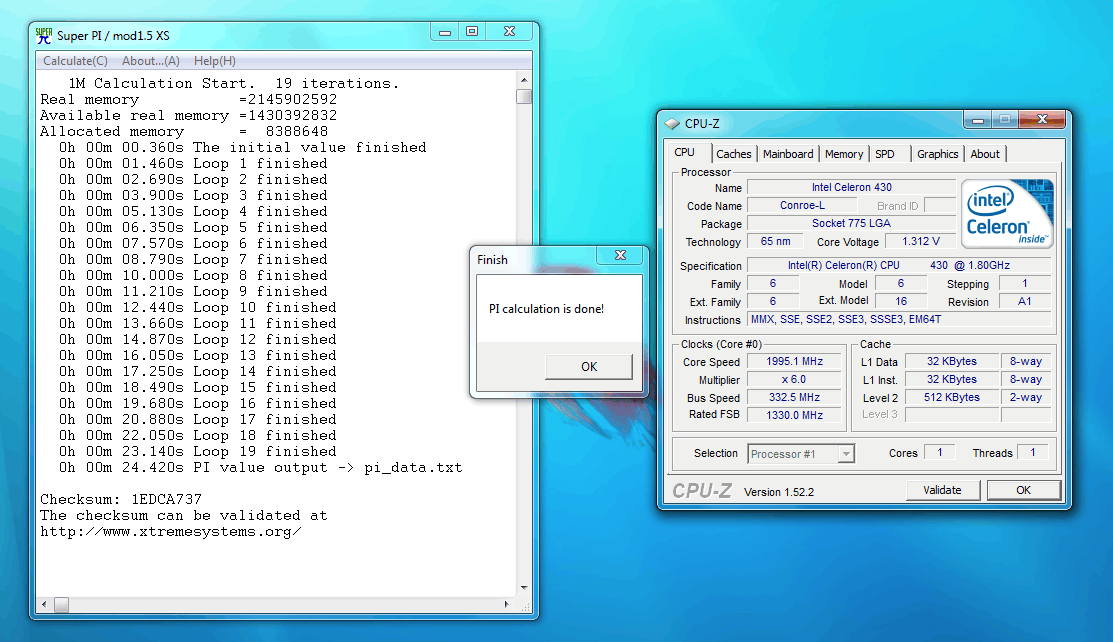Click the 'Real memory =2145902592' line
The image size is (1113, 642).
click(x=189, y=99)
